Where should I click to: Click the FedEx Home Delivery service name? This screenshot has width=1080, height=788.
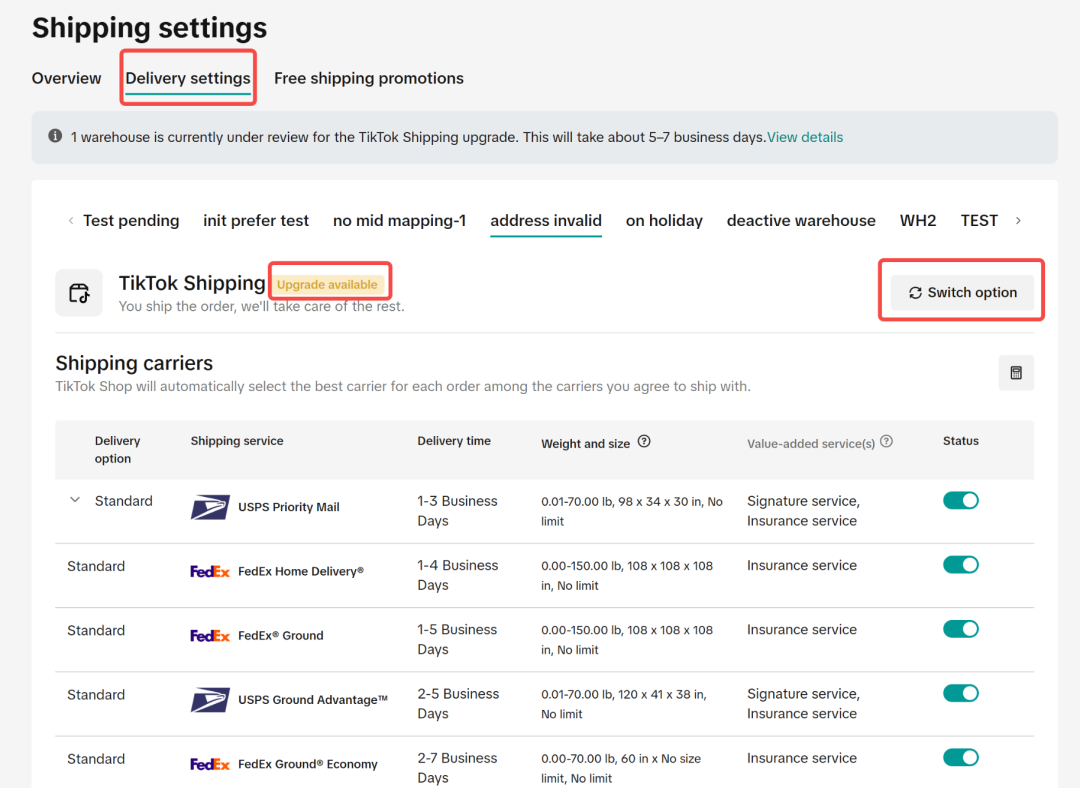click(x=301, y=571)
